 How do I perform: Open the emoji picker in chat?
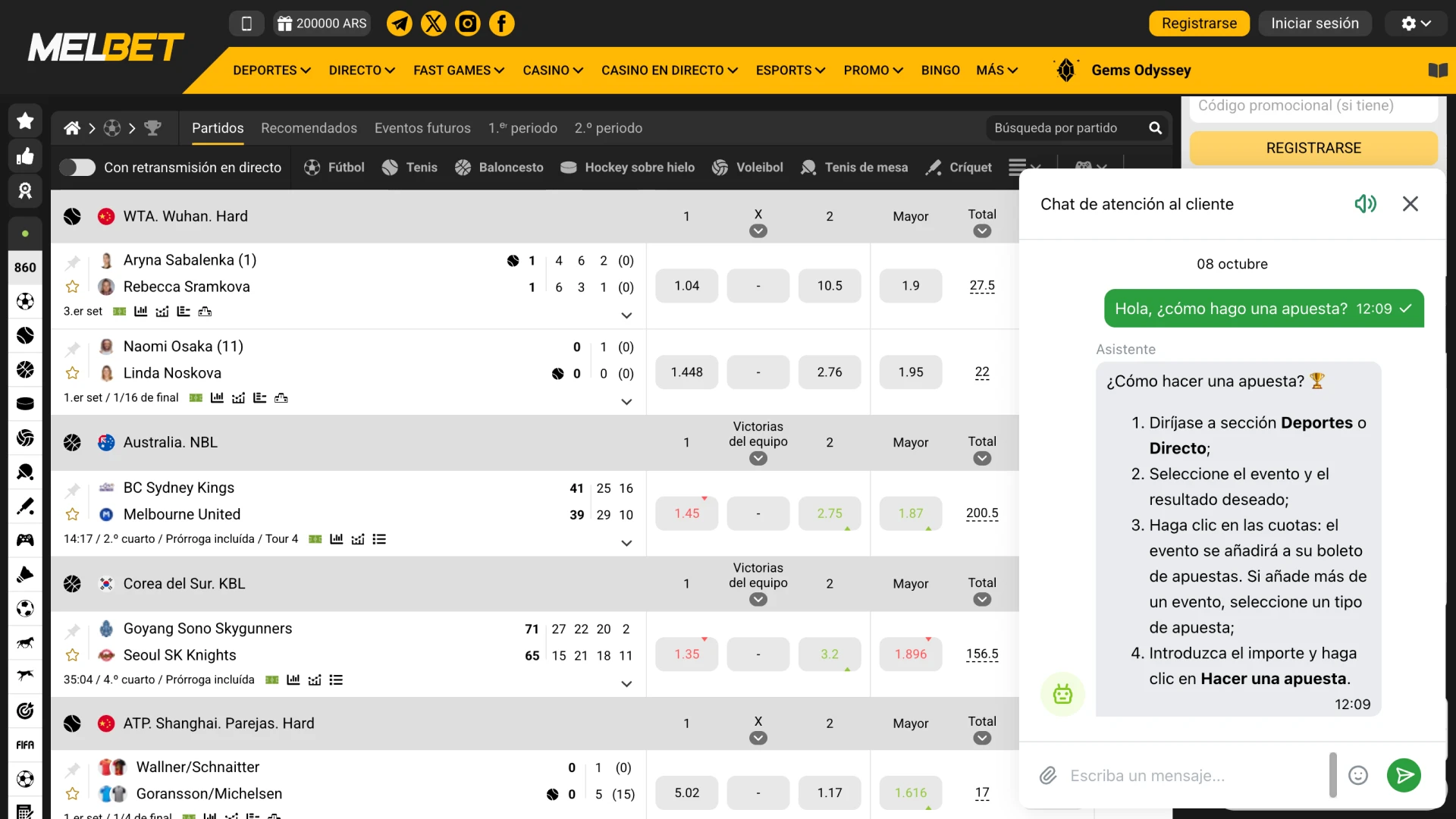pos(1357,775)
